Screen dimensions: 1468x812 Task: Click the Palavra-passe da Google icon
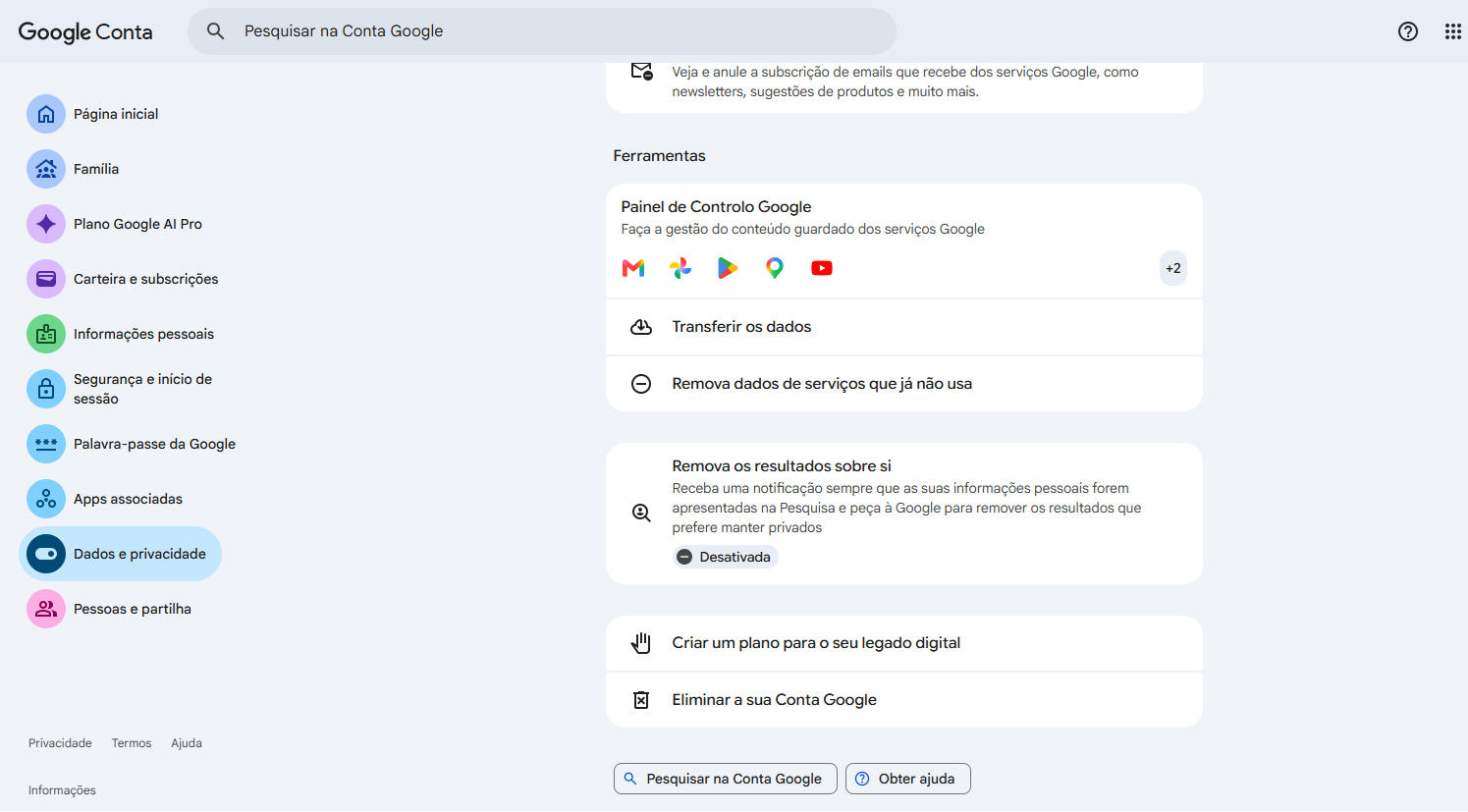[x=46, y=444]
